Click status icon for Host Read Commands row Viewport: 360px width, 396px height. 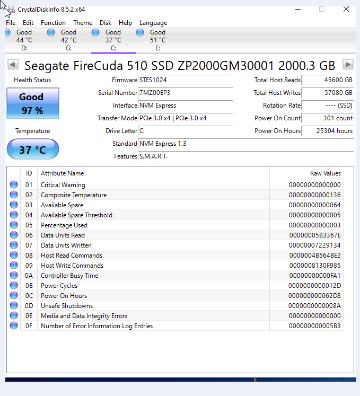coord(14,255)
